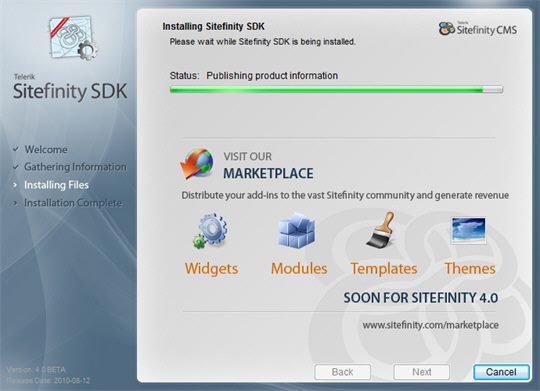Image resolution: width=540 pixels, height=391 pixels.
Task: Select the Gathering Information step label
Action: tap(75, 167)
